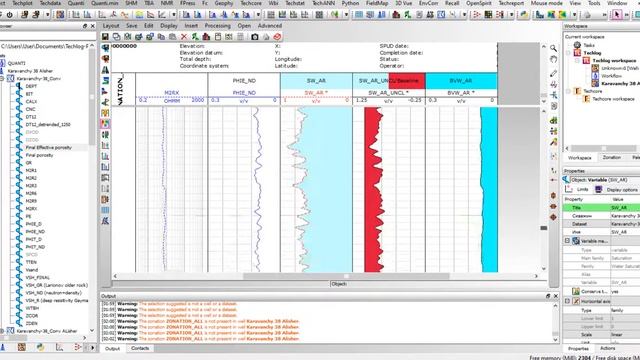This screenshot has height=360, width=640.
Task: Click the Tasks gear icon in the workspace tree
Action: pyautogui.click(x=577, y=45)
